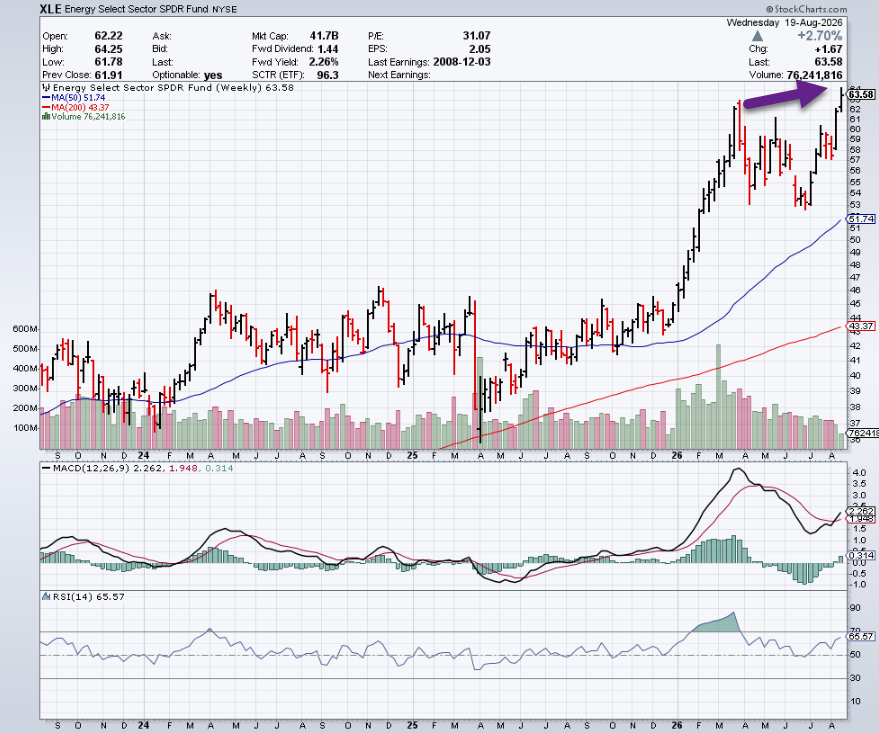The width and height of the screenshot is (879, 733).
Task: Click the 26 year marker on price axis
Action: tap(677, 456)
